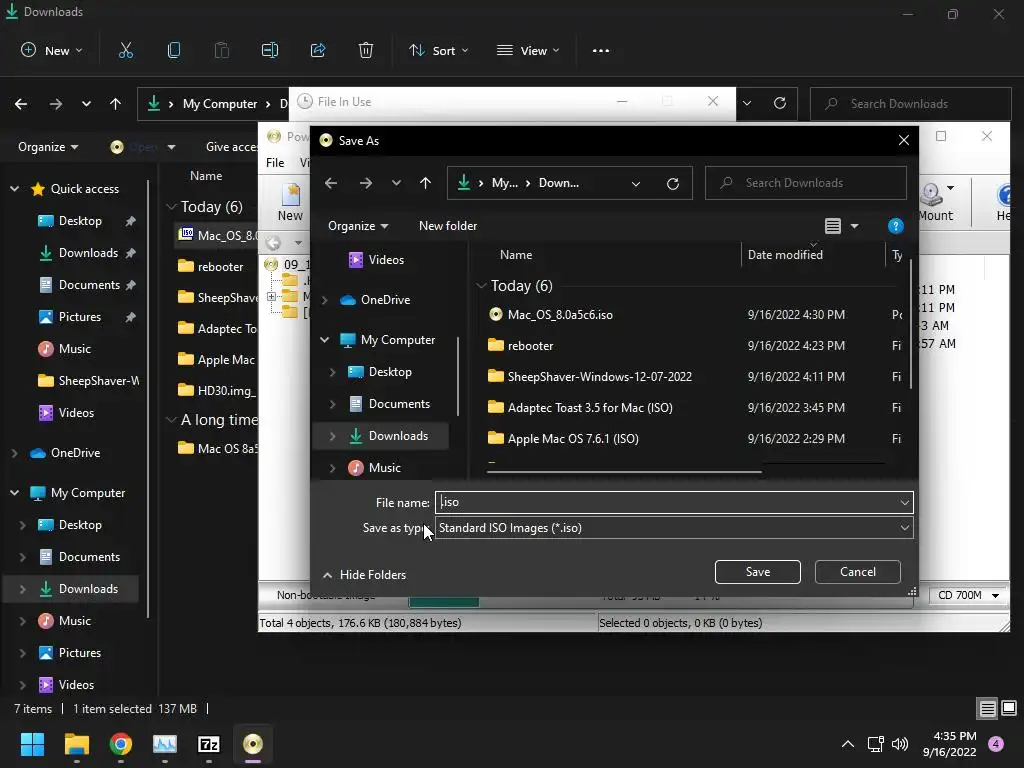The width and height of the screenshot is (1024, 768).
Task: Click the Cut icon in Explorer toolbar
Action: [125, 50]
